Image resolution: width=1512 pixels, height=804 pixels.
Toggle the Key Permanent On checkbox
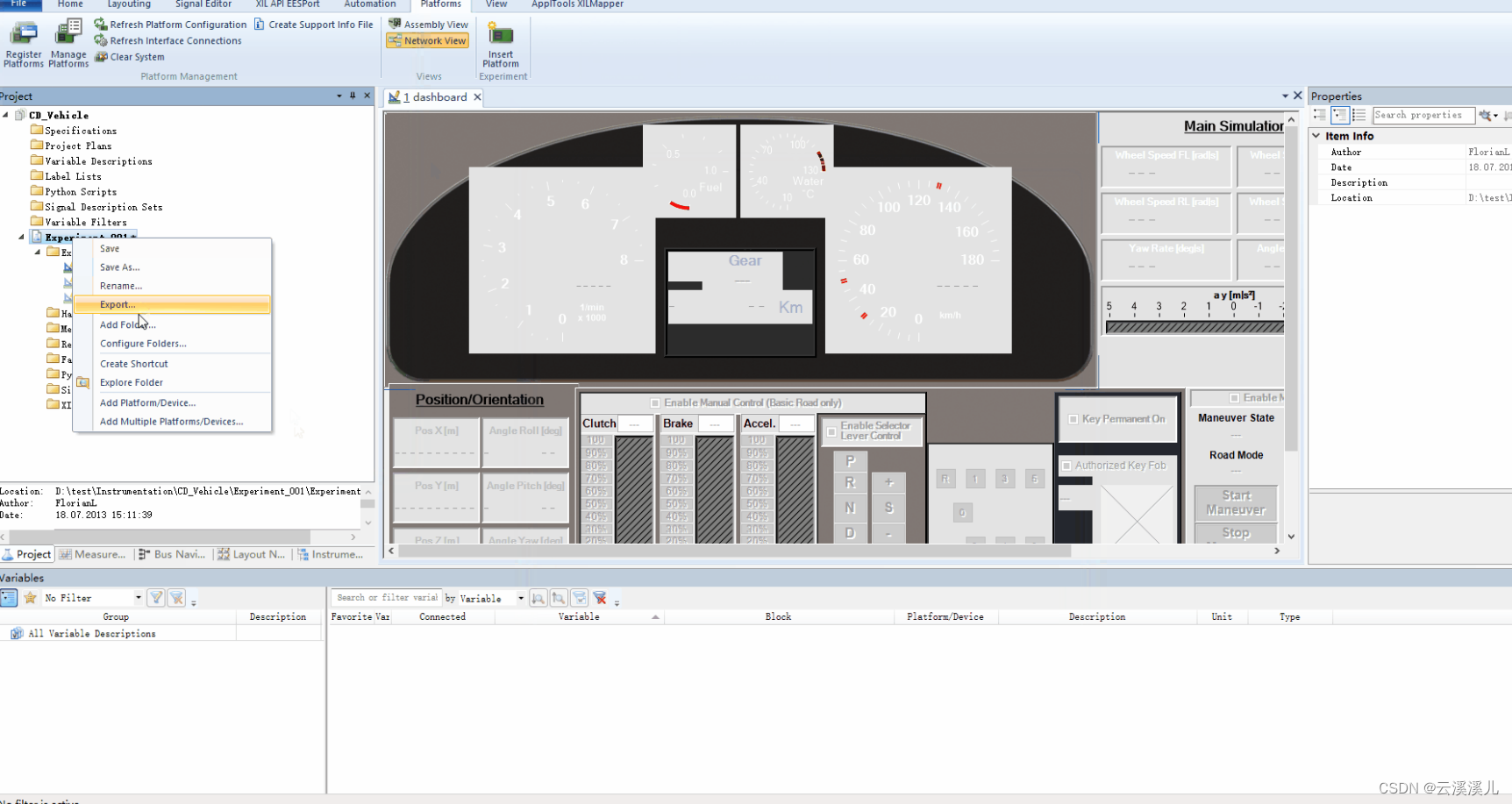[x=1073, y=420]
